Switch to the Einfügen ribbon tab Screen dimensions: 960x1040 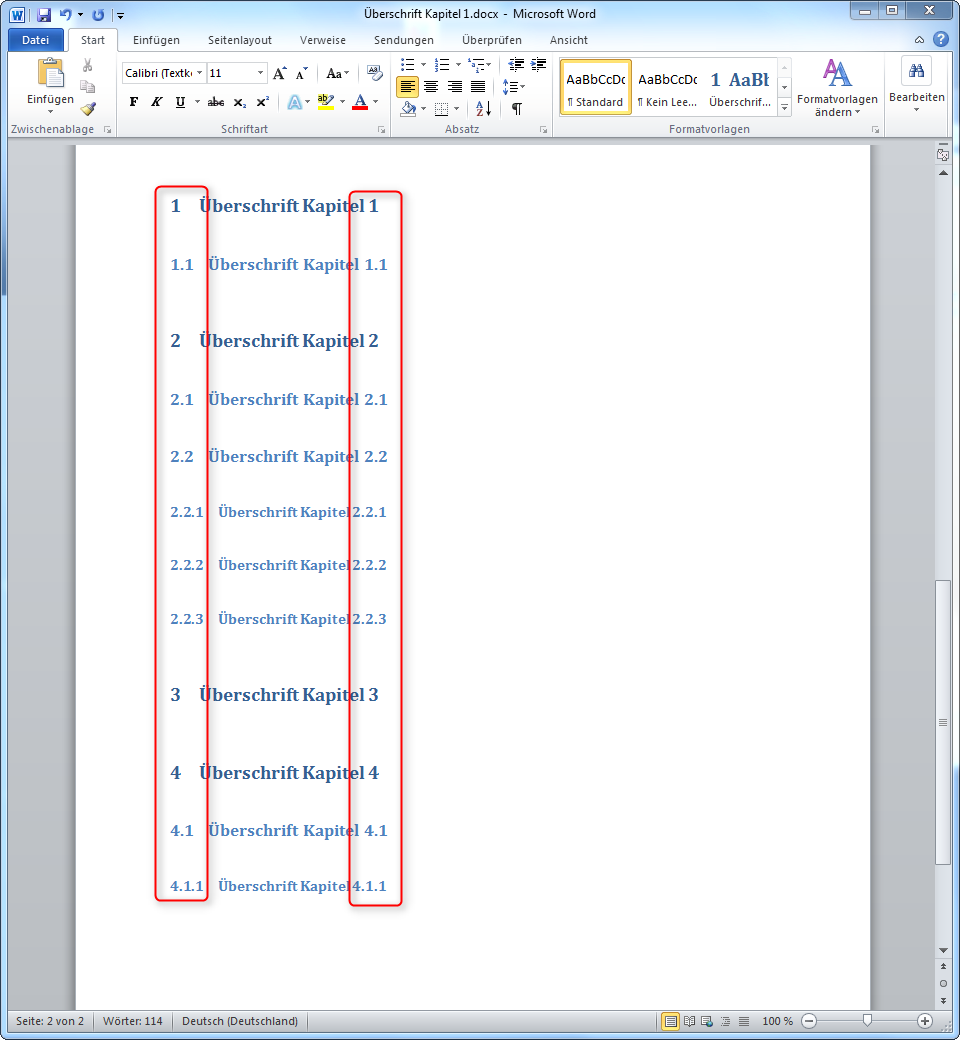(x=156, y=40)
